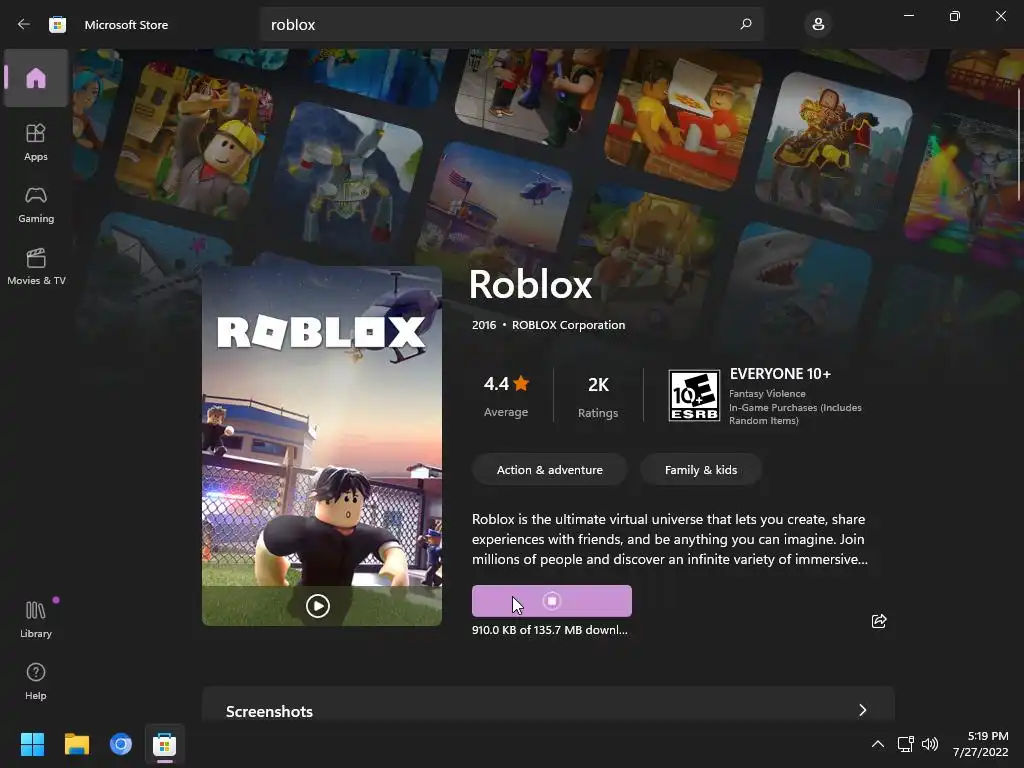Screen dimensions: 1024x768
Task: Open ROBLOX Corporation publisher link
Action: tap(568, 325)
